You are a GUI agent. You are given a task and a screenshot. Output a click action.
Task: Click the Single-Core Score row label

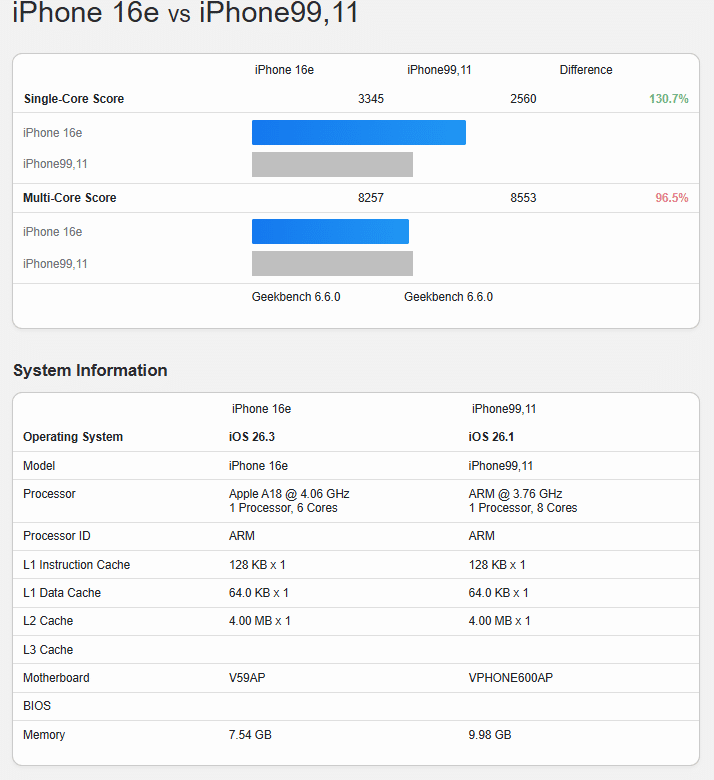coord(74,99)
